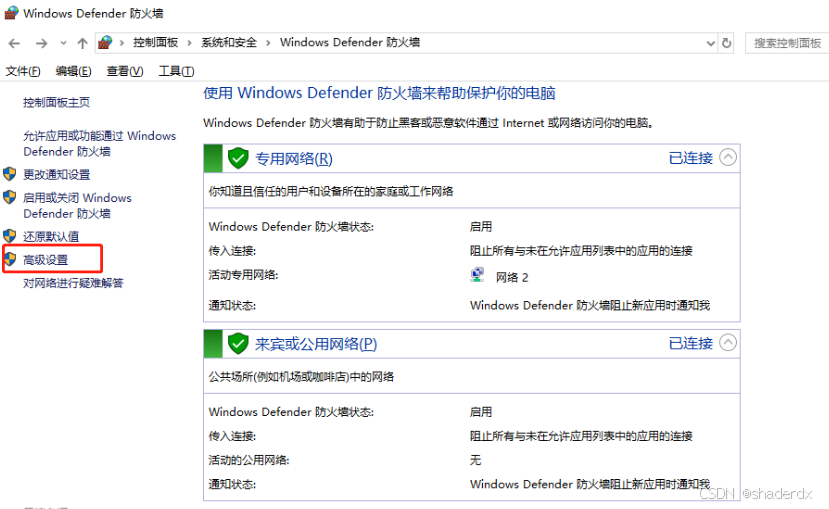The image size is (829, 509).
Task: Click the green shield icon next to 专用网络
Action: (x=238, y=158)
